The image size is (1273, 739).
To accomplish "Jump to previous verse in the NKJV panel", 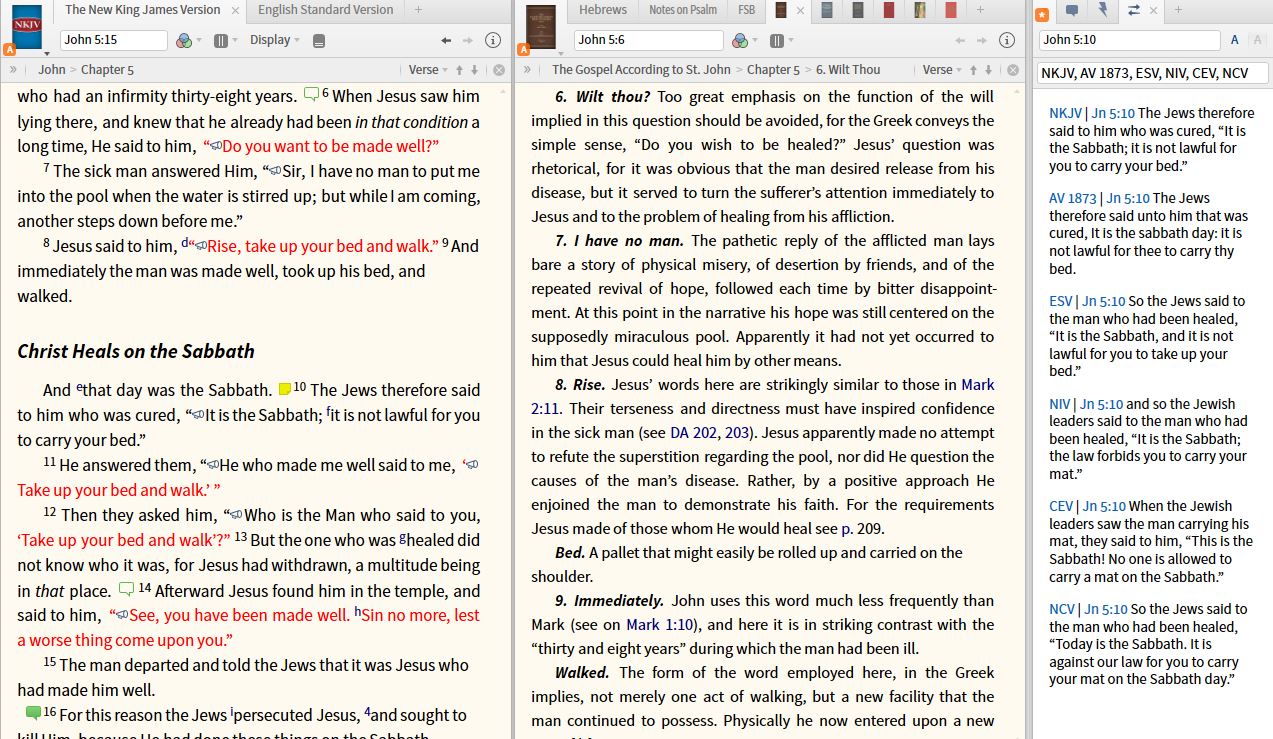I will pyautogui.click(x=460, y=69).
